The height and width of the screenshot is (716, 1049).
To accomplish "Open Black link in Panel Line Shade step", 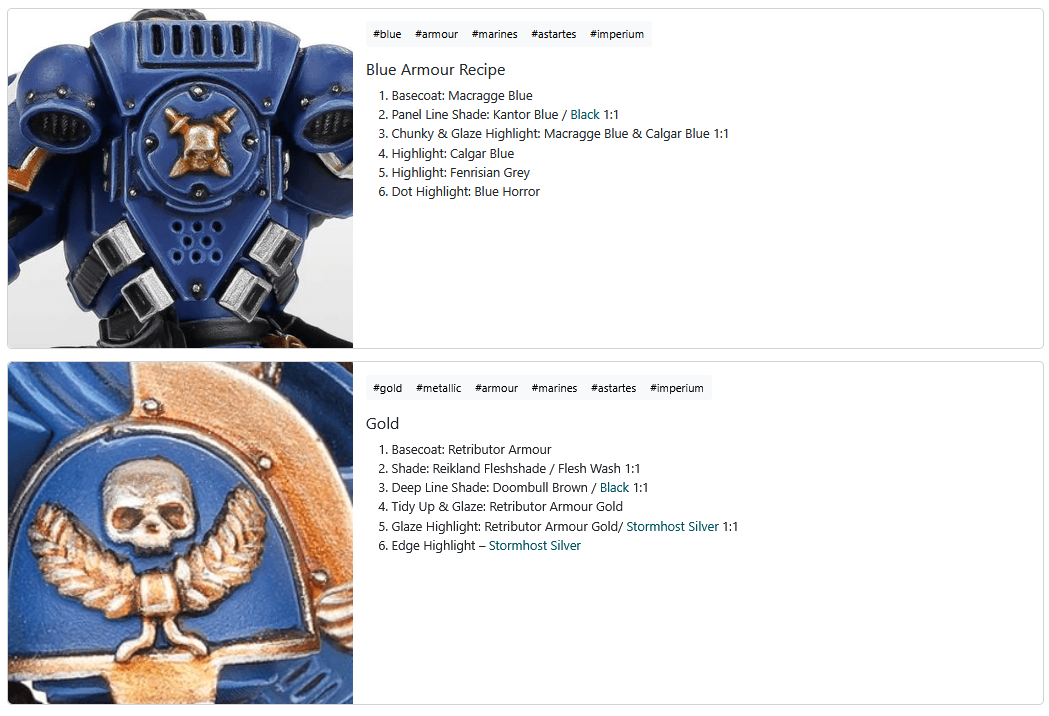I will pyautogui.click(x=585, y=114).
